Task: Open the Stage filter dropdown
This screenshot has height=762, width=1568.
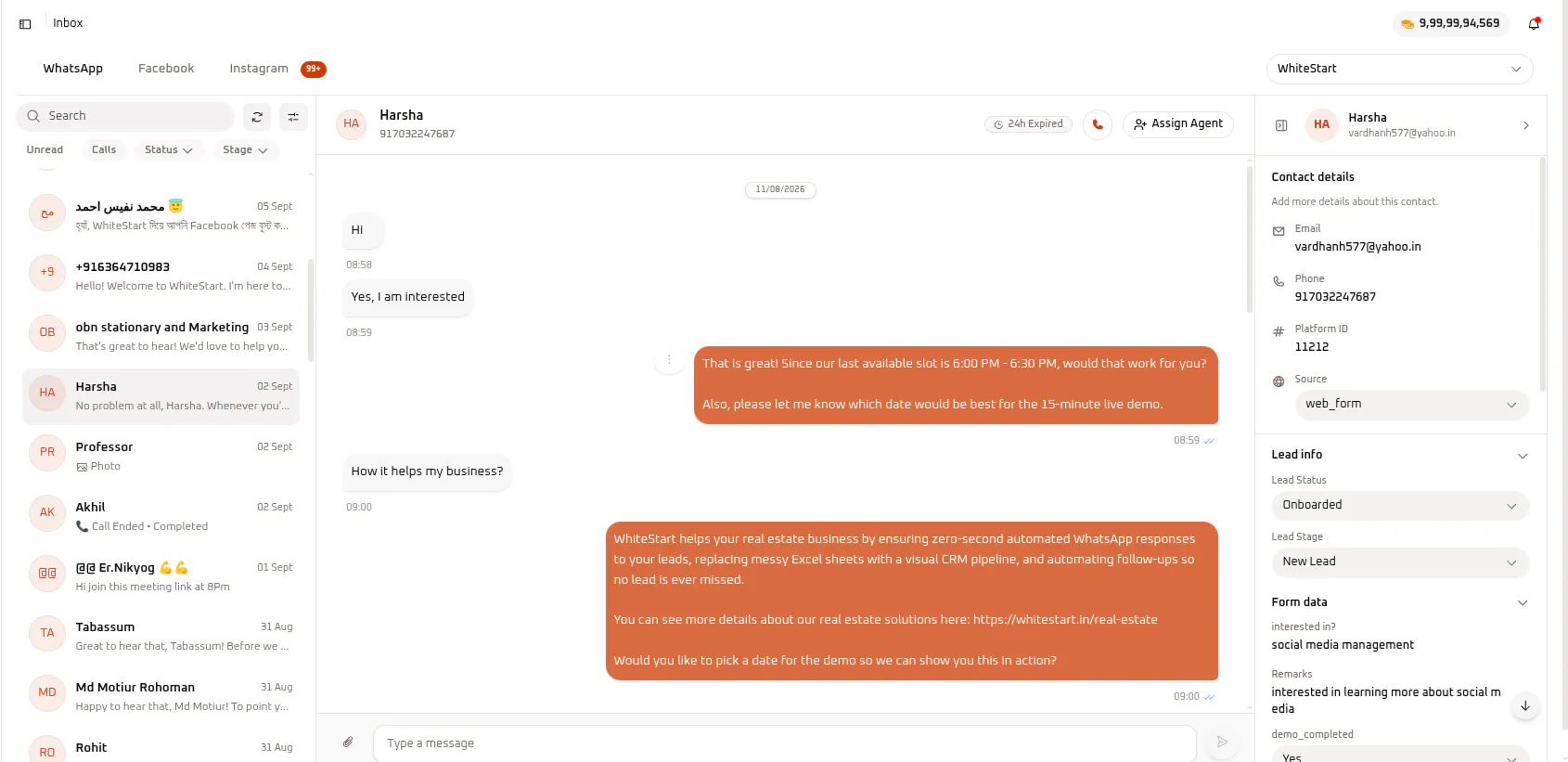Action: pyautogui.click(x=245, y=149)
